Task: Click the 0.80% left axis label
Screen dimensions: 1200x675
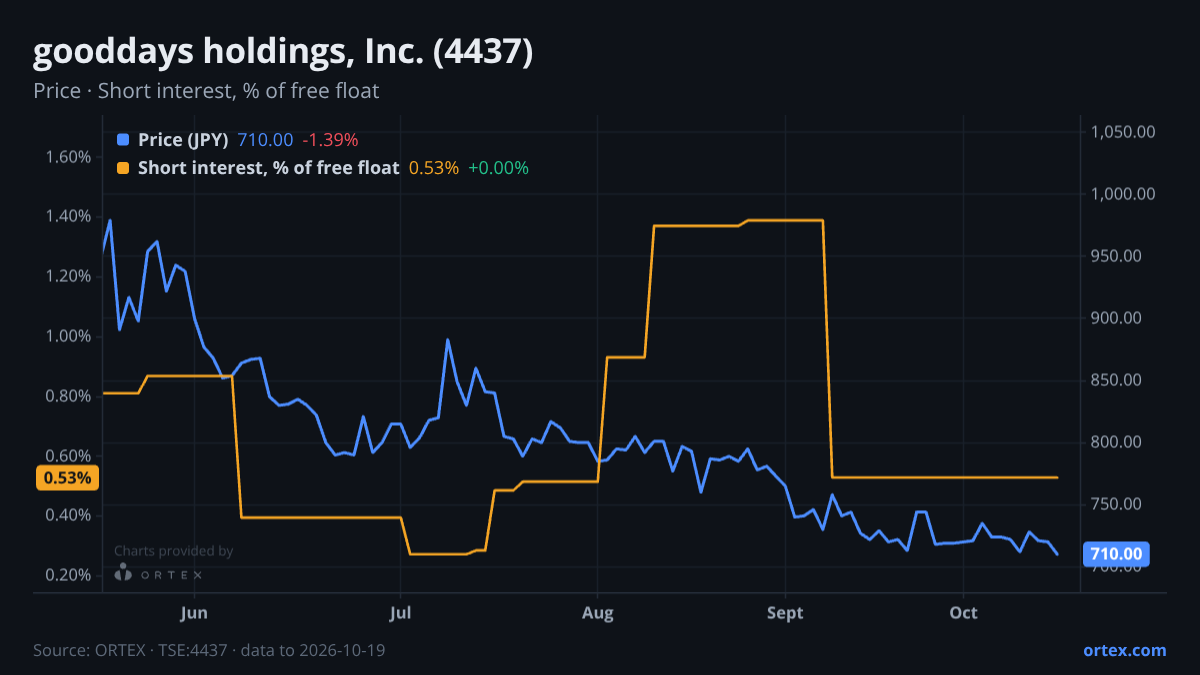Action: [x=68, y=396]
